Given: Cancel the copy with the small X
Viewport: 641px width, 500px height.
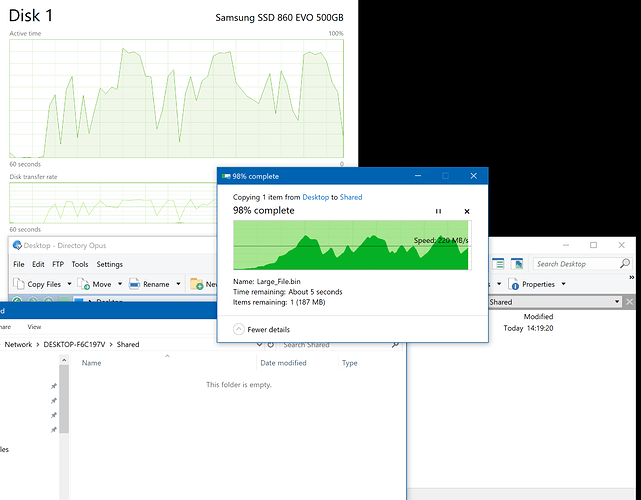Looking at the screenshot, I should [467, 211].
